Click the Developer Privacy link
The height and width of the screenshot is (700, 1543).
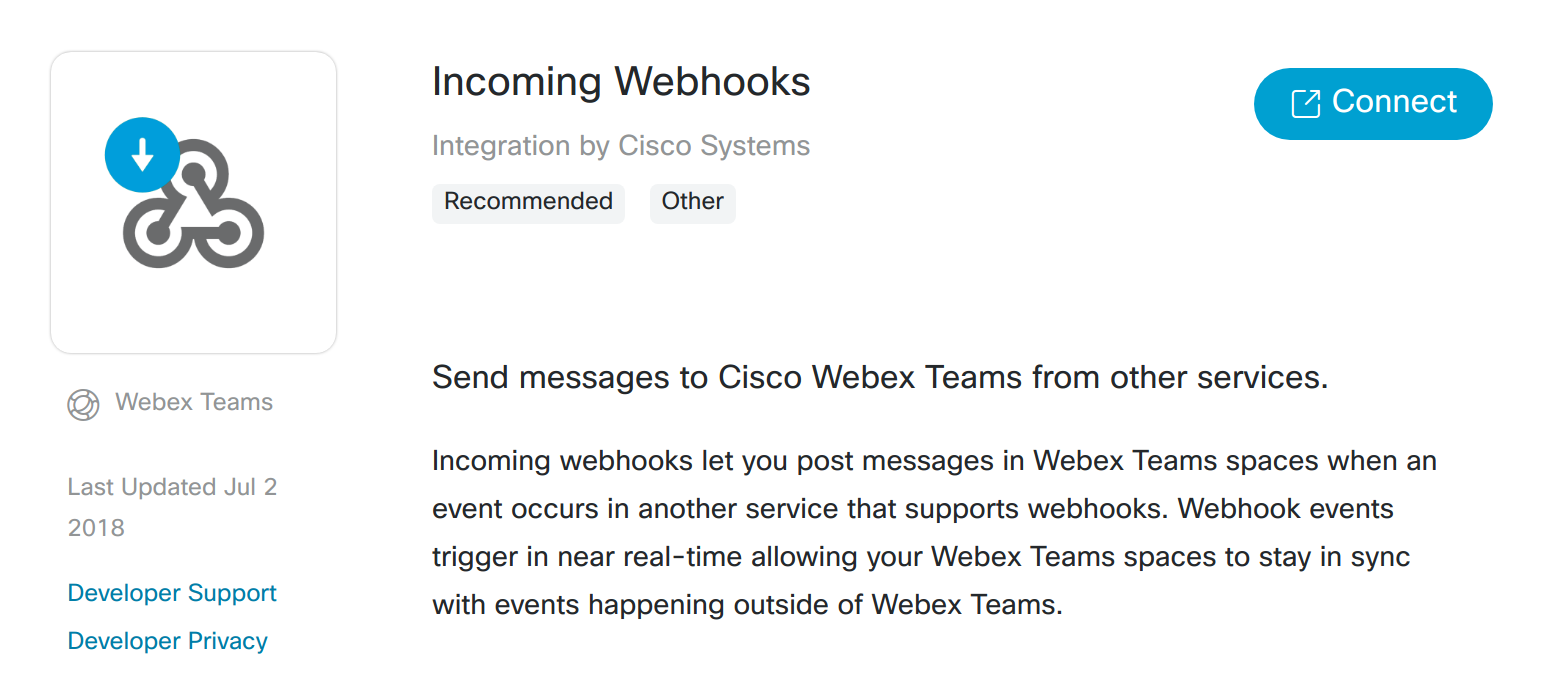tap(167, 641)
